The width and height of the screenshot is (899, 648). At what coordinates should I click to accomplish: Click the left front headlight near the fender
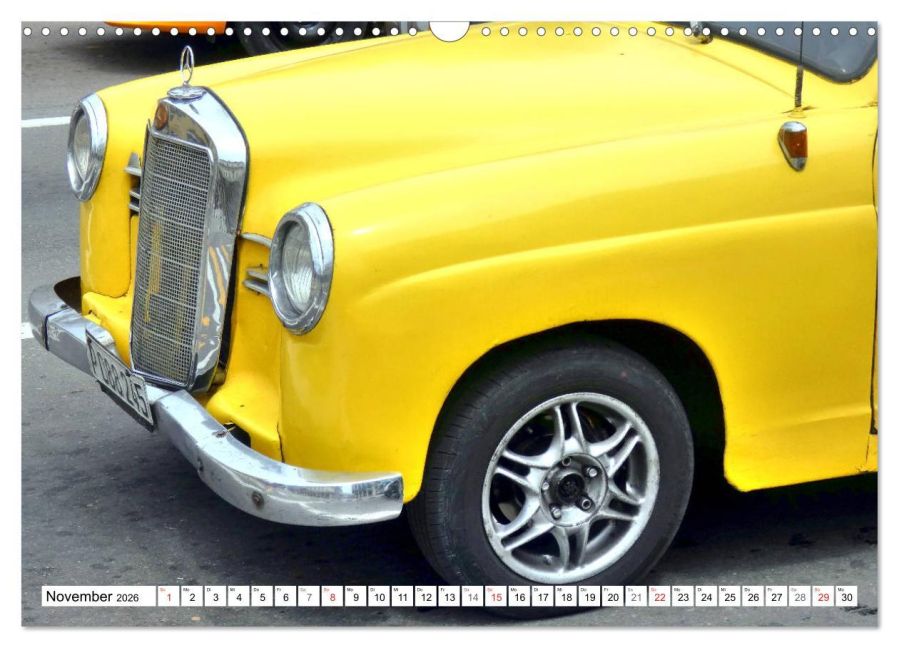click(300, 267)
